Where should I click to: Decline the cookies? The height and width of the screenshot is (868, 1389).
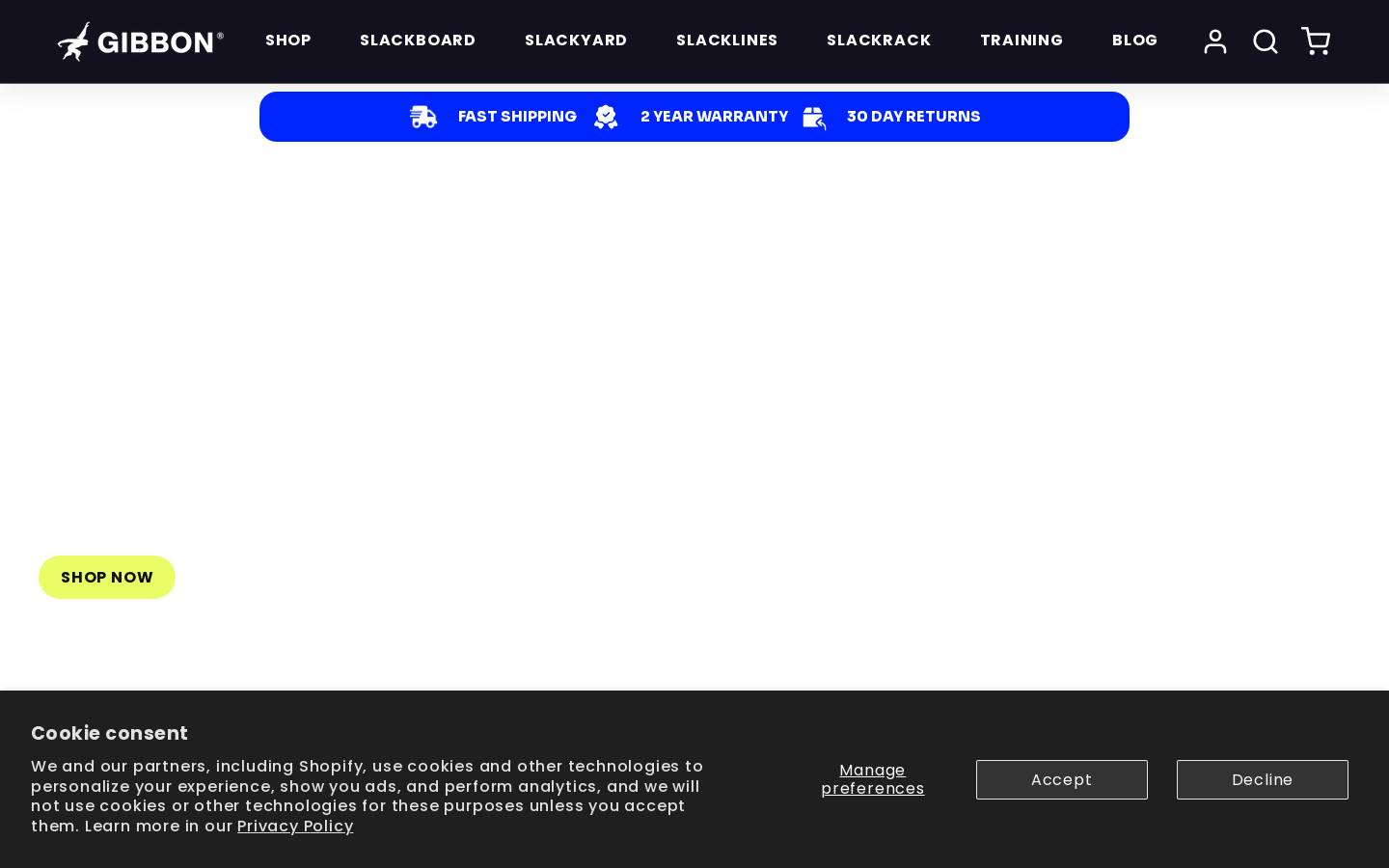(1263, 779)
